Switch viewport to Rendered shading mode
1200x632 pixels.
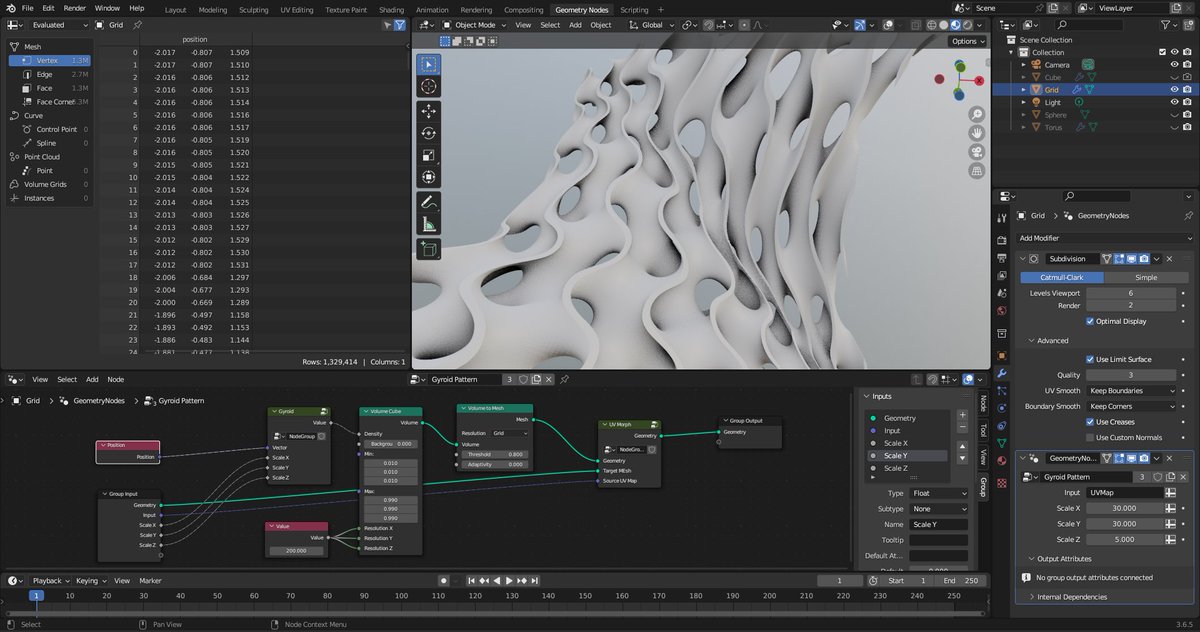(x=967, y=25)
